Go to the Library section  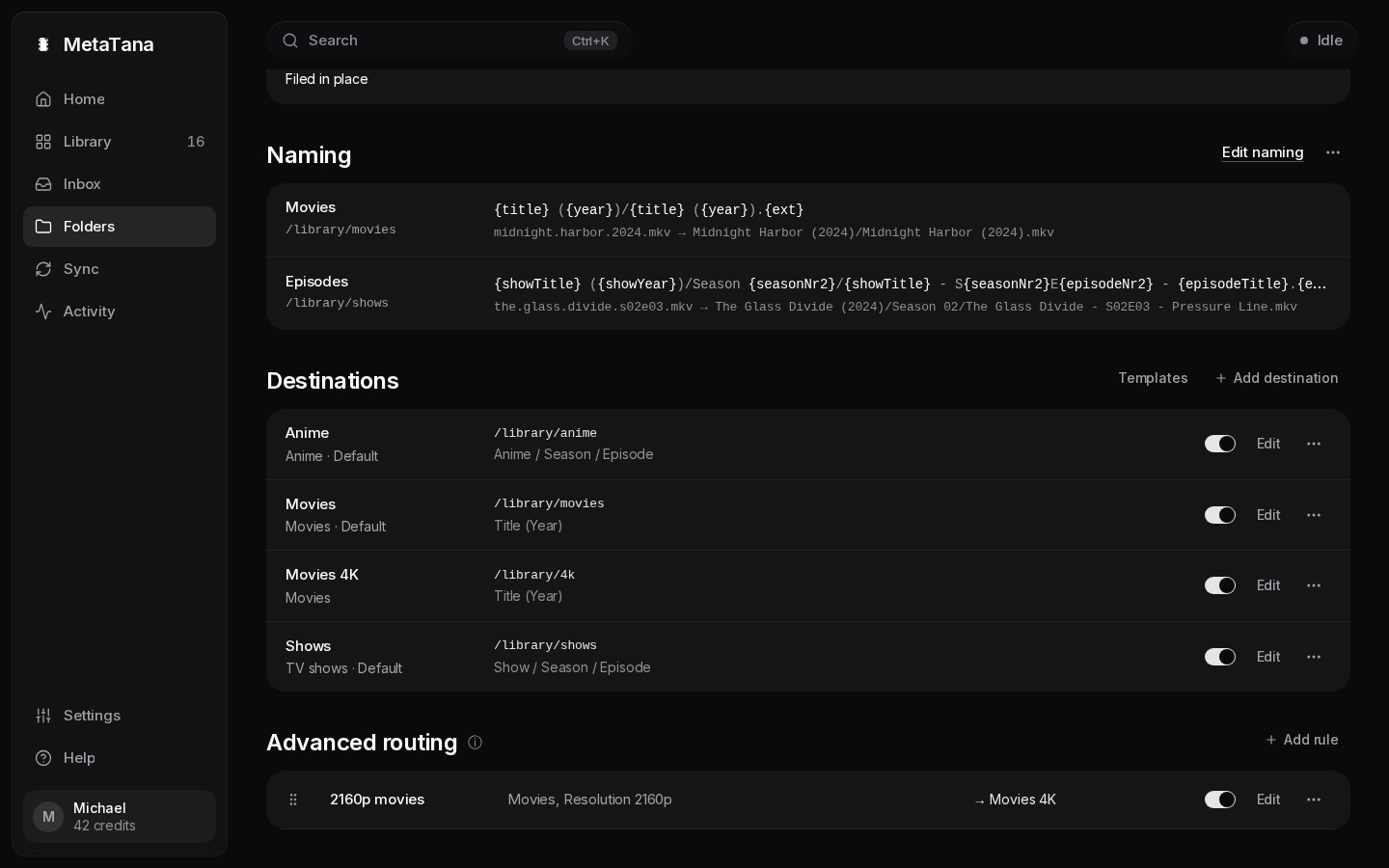[x=120, y=142]
